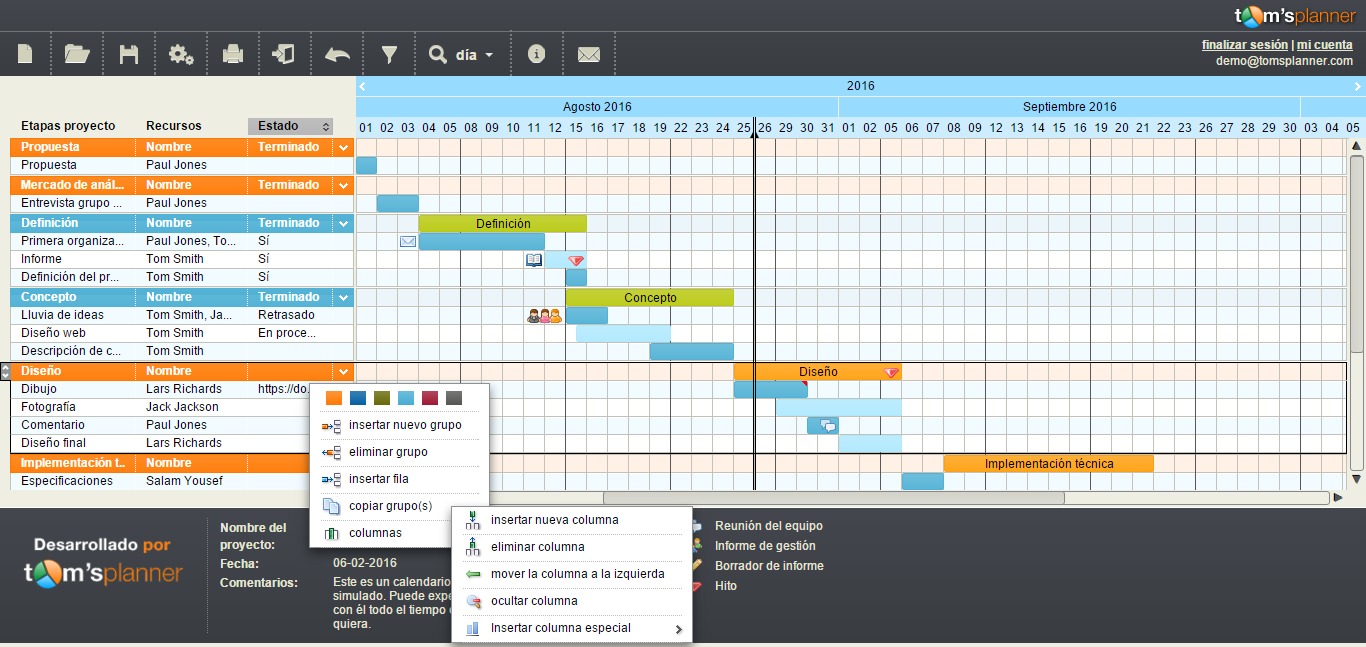
Task: Click the info icon on the toolbar
Action: coord(537,54)
